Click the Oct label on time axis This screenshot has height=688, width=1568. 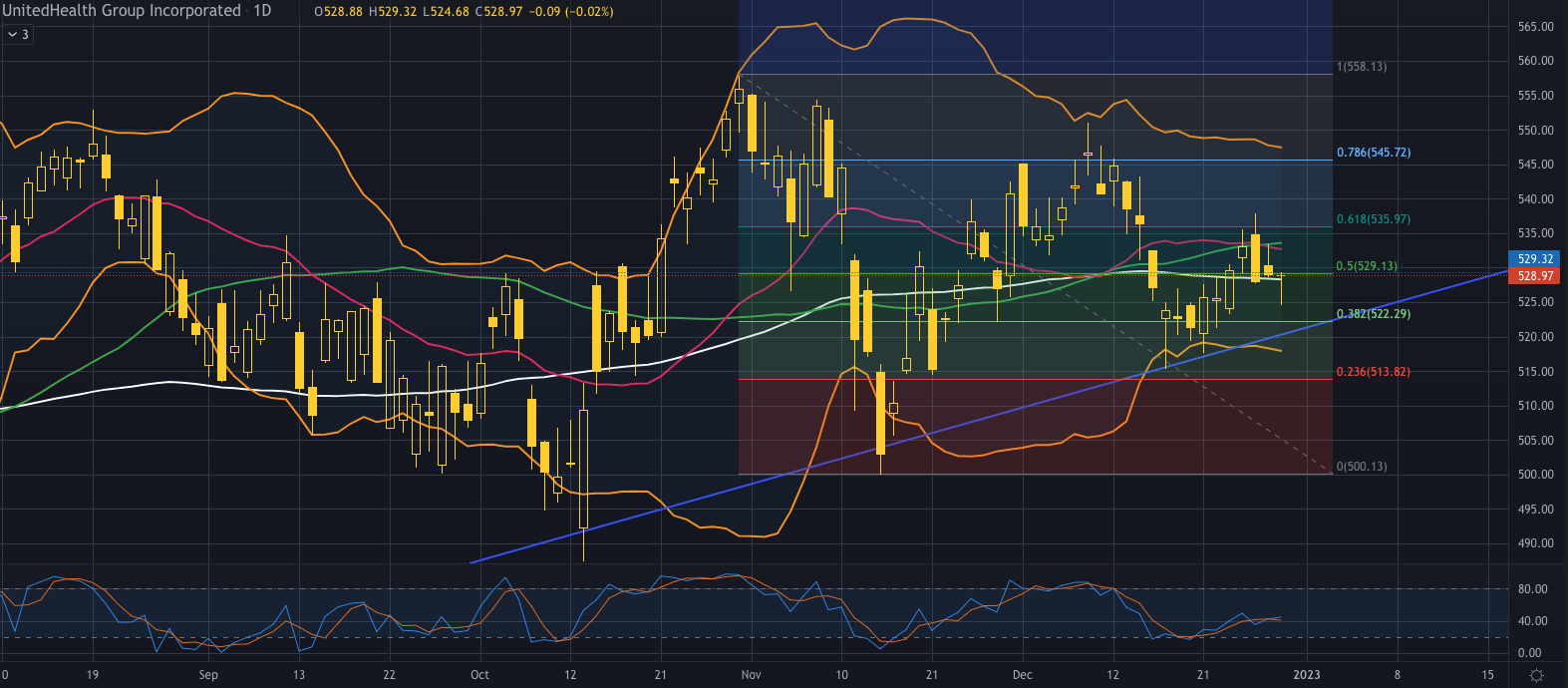pos(479,675)
